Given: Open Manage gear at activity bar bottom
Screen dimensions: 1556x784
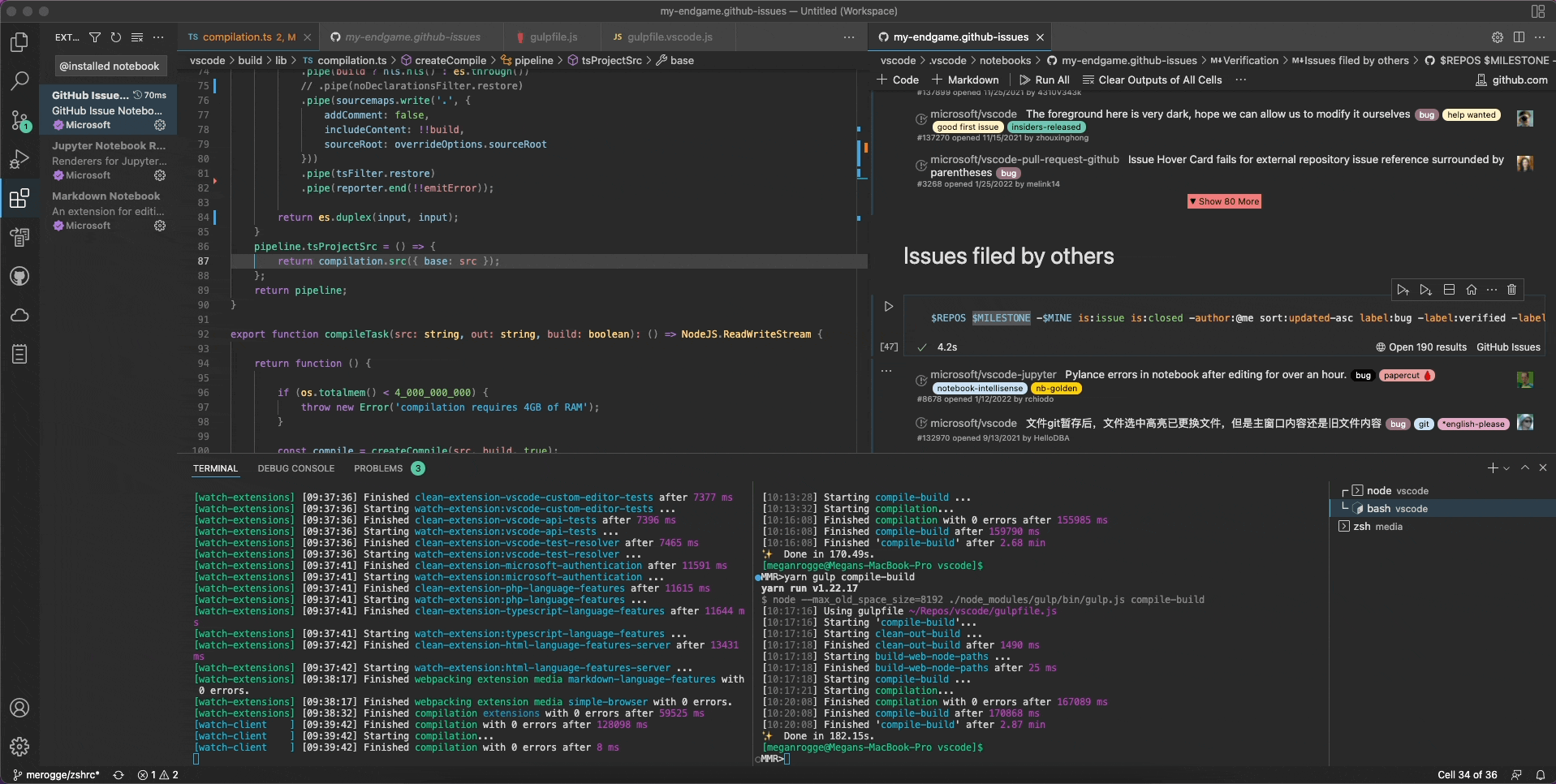Looking at the screenshot, I should point(19,747).
